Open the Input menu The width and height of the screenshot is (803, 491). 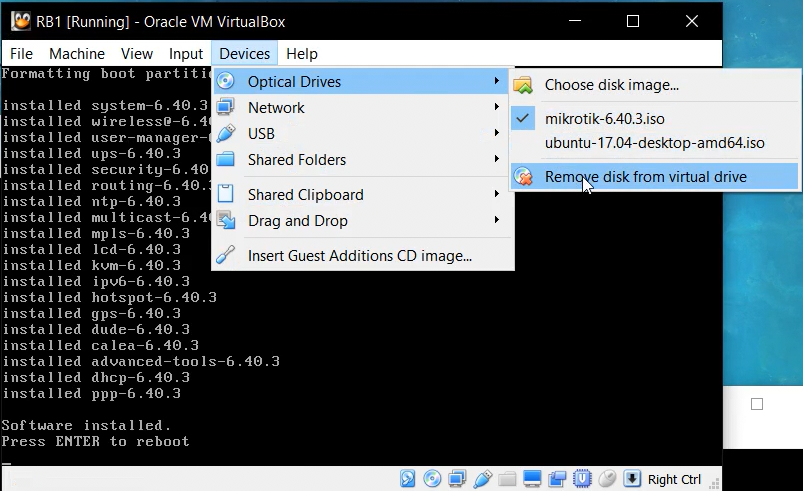pos(186,54)
